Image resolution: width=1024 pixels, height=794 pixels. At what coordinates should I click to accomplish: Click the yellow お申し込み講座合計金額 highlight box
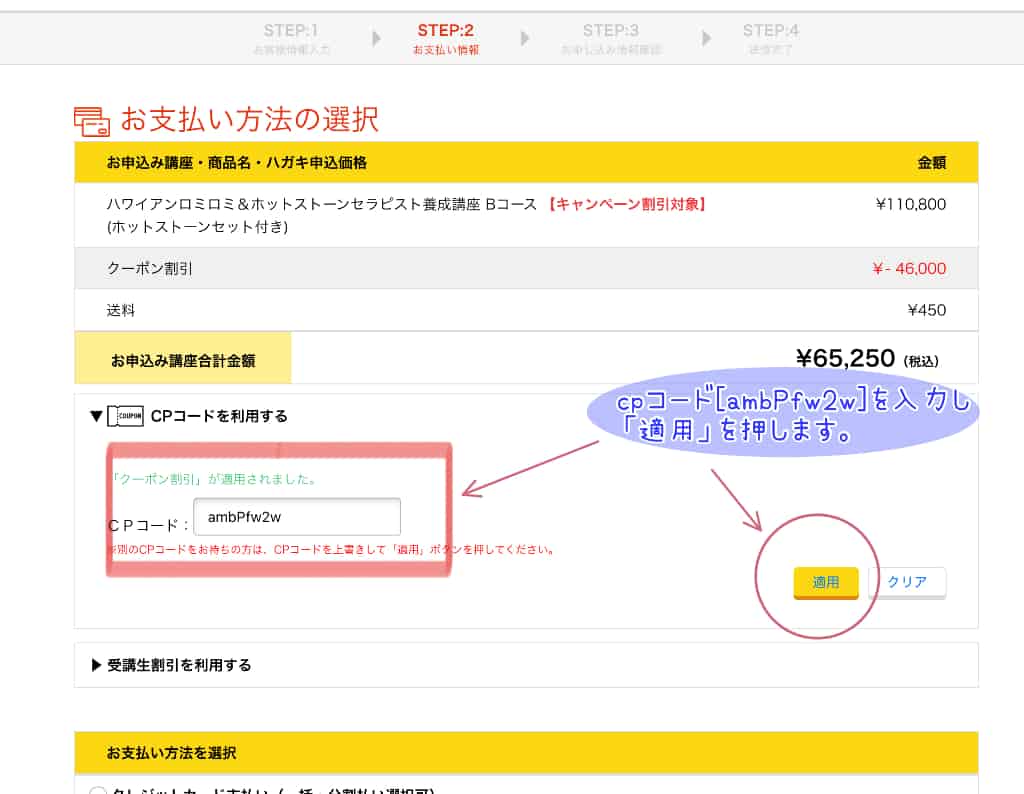tap(183, 356)
